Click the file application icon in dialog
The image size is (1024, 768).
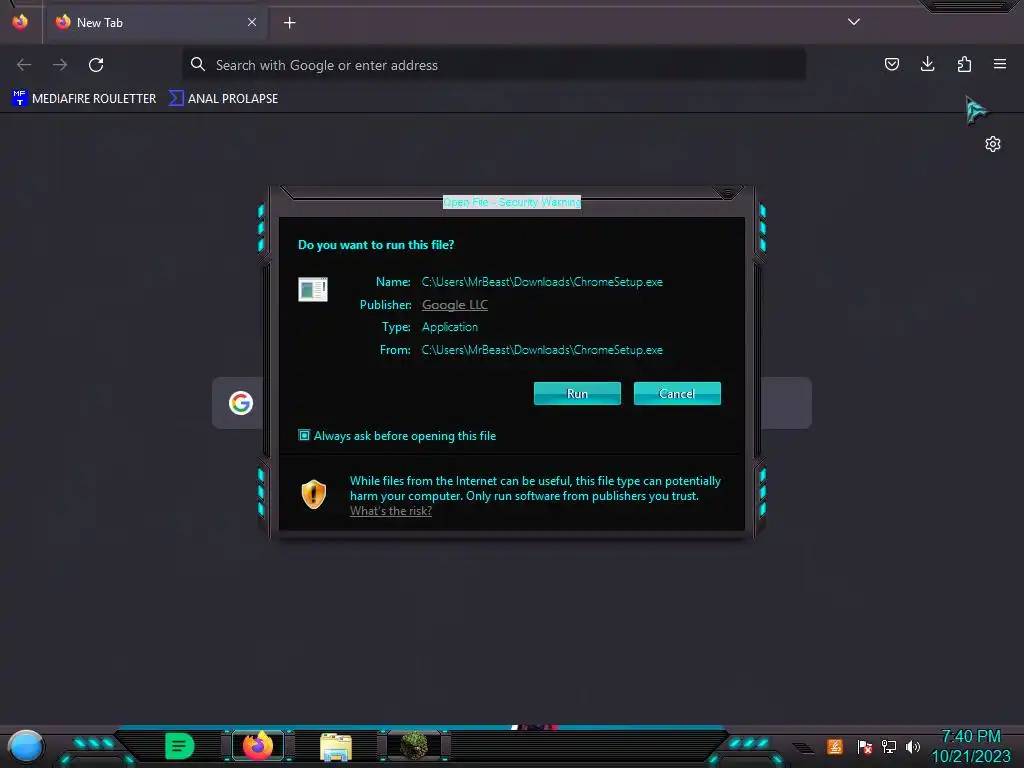click(x=313, y=289)
